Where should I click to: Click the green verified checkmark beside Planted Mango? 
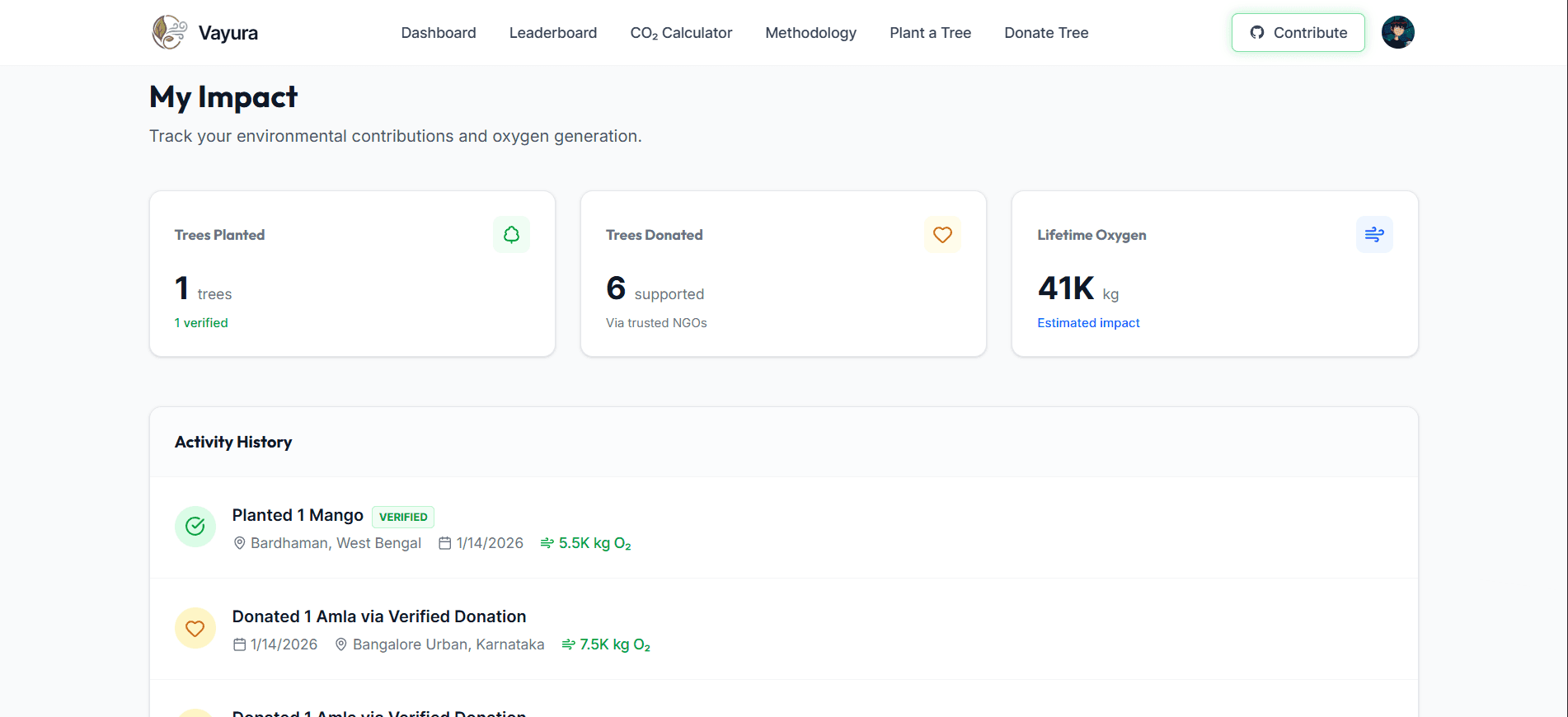pos(195,527)
